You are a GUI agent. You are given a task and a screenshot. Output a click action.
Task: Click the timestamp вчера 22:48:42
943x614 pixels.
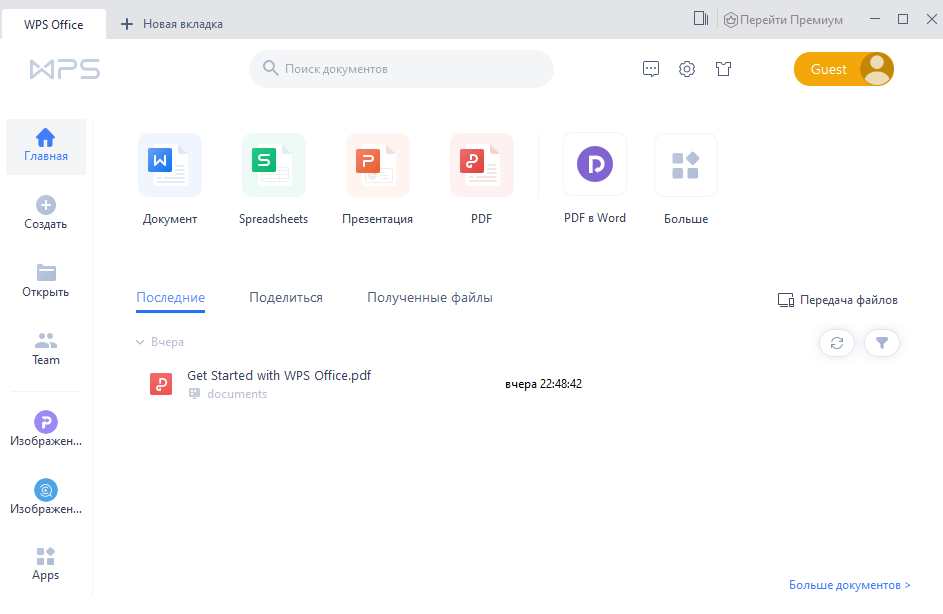coord(544,384)
